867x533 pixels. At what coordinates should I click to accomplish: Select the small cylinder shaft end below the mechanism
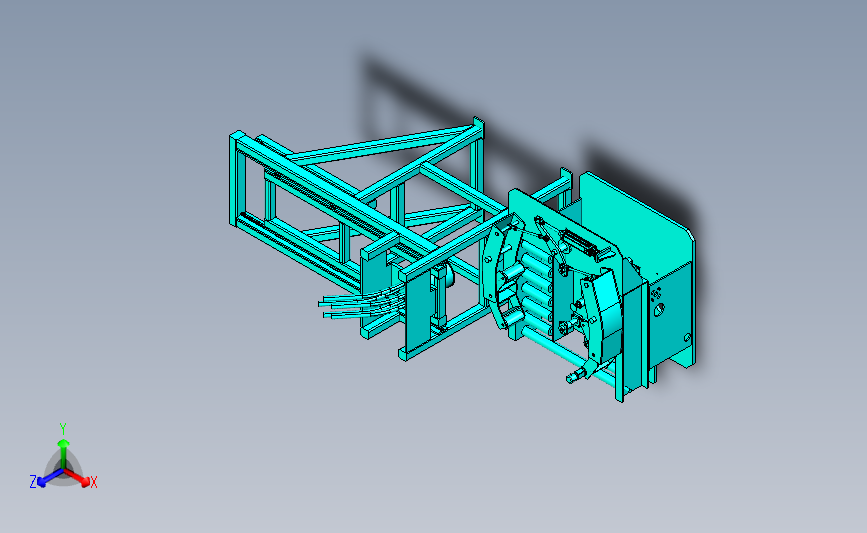point(575,377)
